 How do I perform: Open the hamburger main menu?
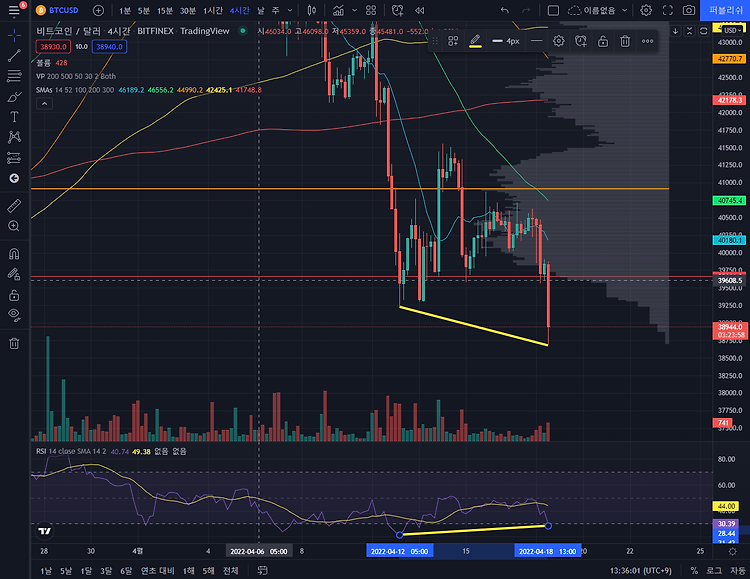pos(14,10)
